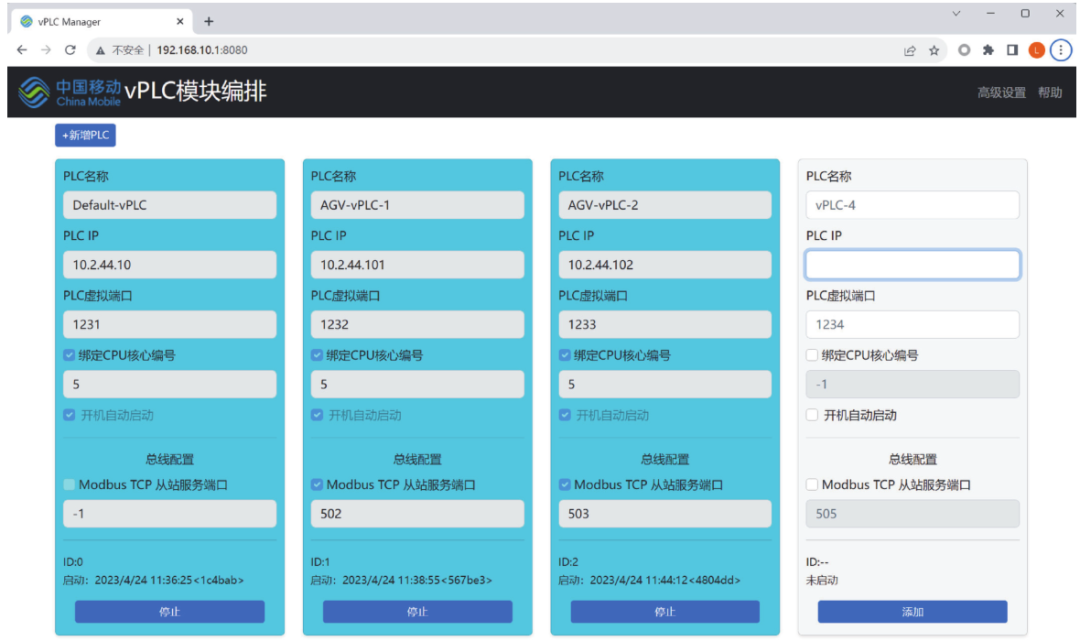Bookmark this page with the star icon
Viewport: 1080px width, 641px height.
[x=934, y=50]
